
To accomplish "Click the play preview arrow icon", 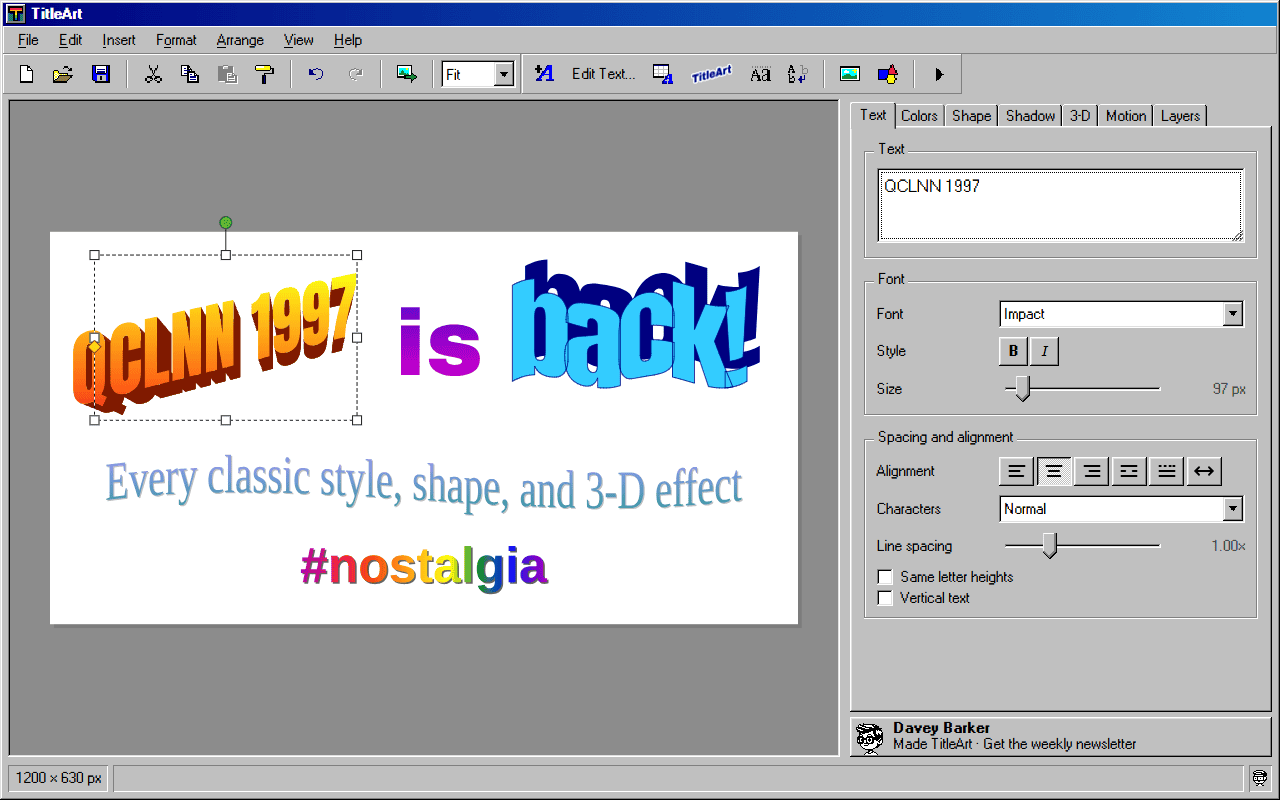I will pos(939,74).
